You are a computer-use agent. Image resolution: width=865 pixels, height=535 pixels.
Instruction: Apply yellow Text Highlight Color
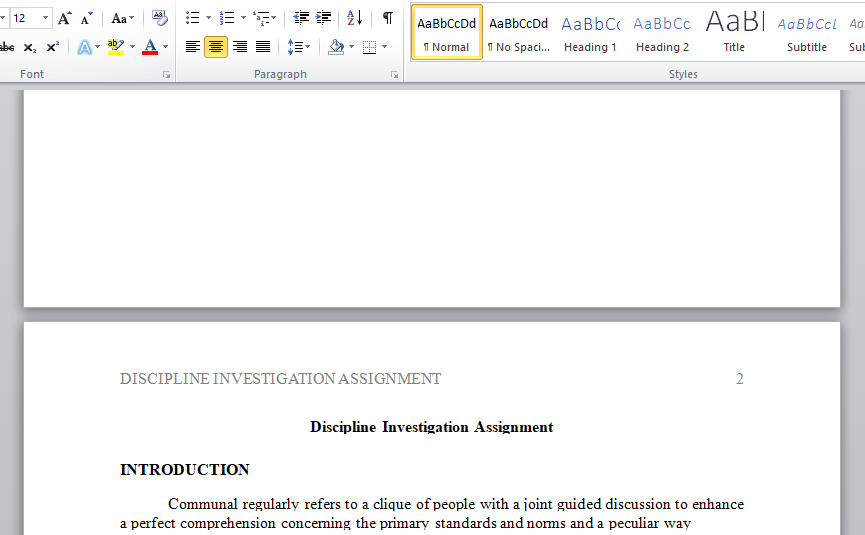116,47
